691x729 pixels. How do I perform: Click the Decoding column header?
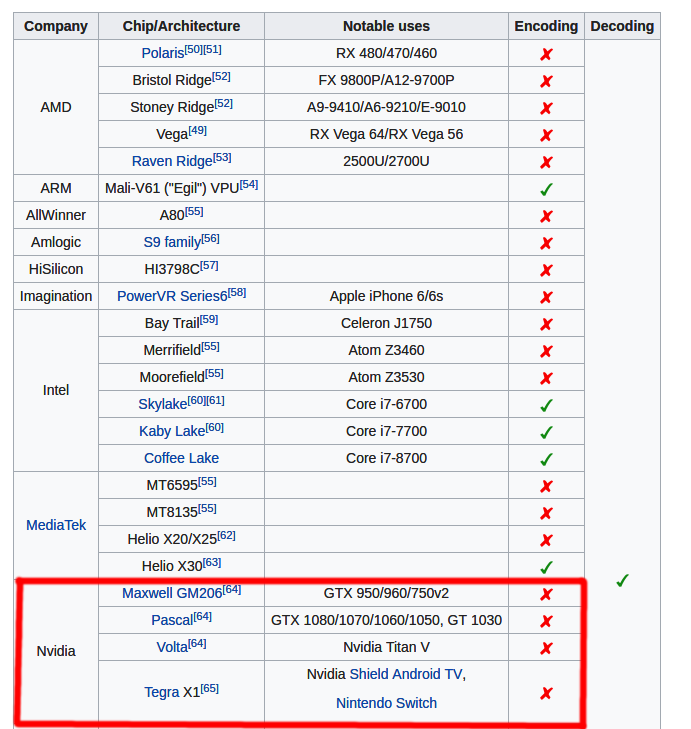tap(622, 26)
